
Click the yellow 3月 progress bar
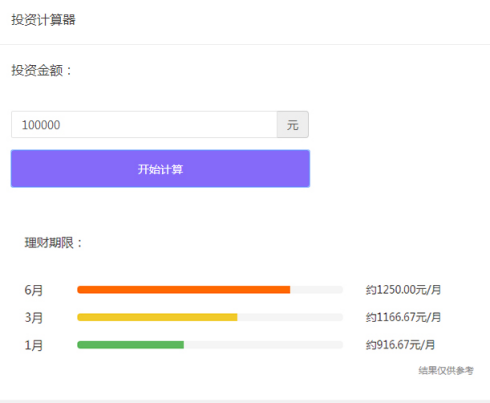point(157,317)
